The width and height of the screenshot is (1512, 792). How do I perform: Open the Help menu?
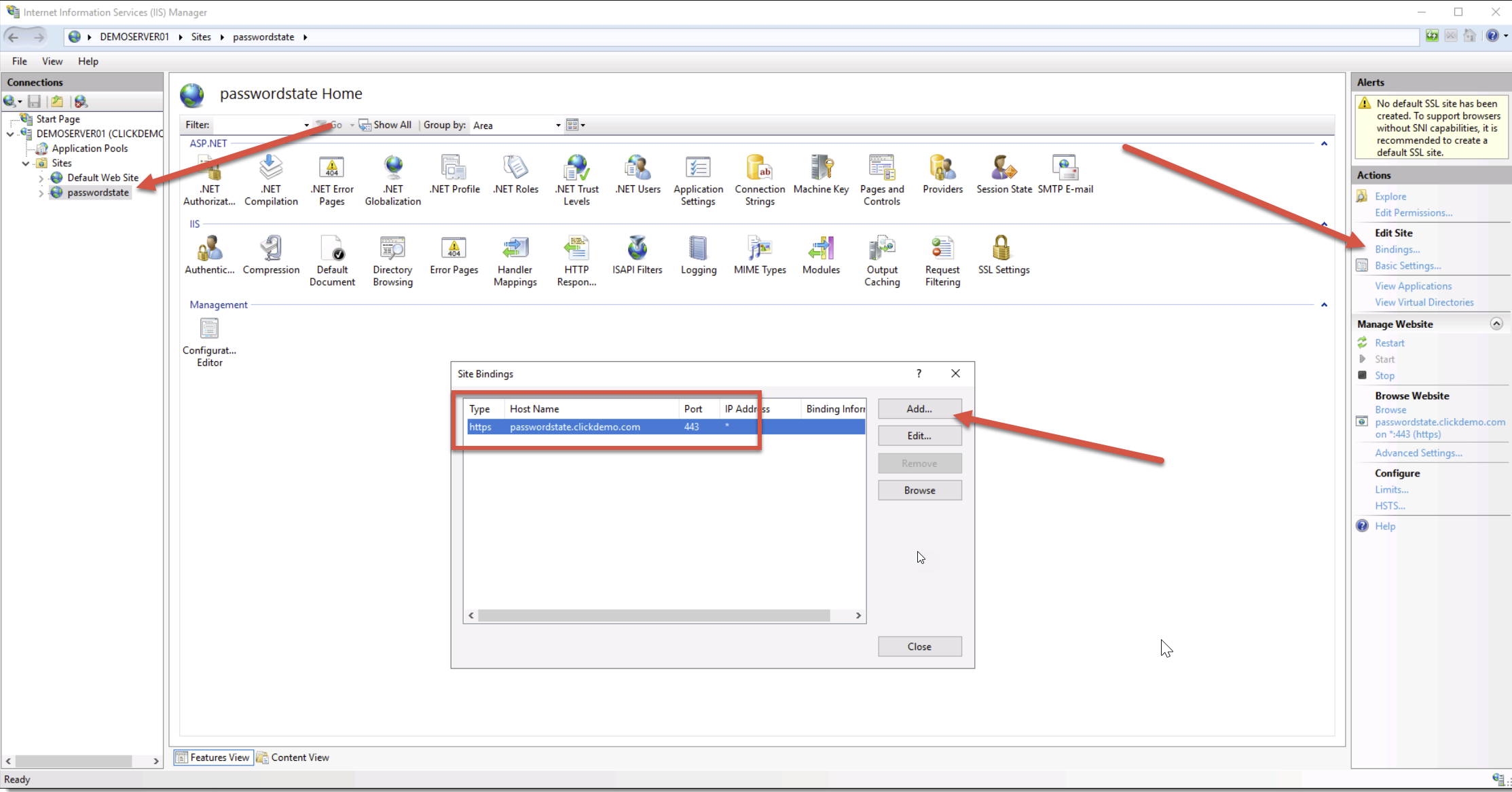pos(88,61)
